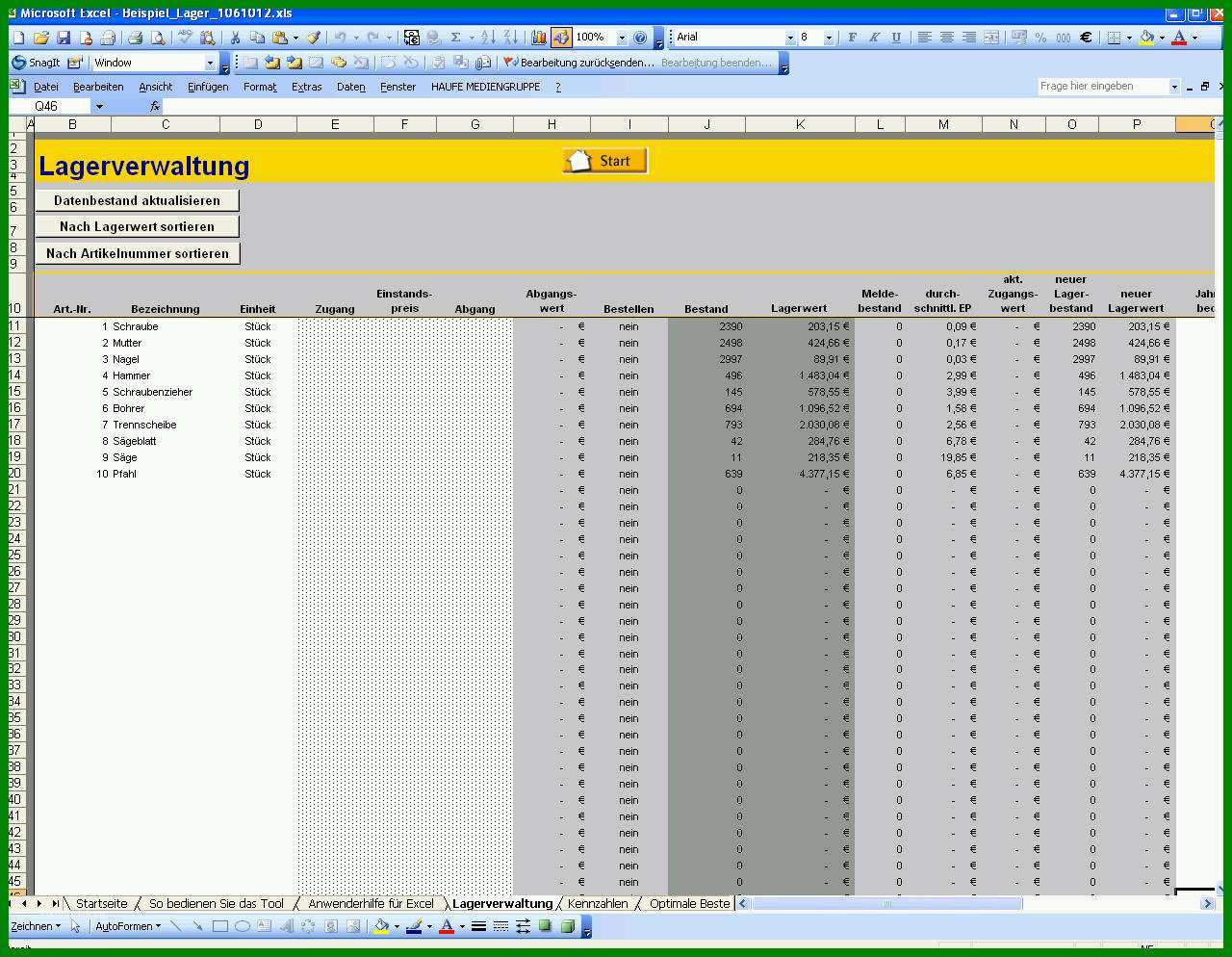This screenshot has height=957, width=1232.
Task: Select the Format Painter brush icon
Action: tap(313, 38)
